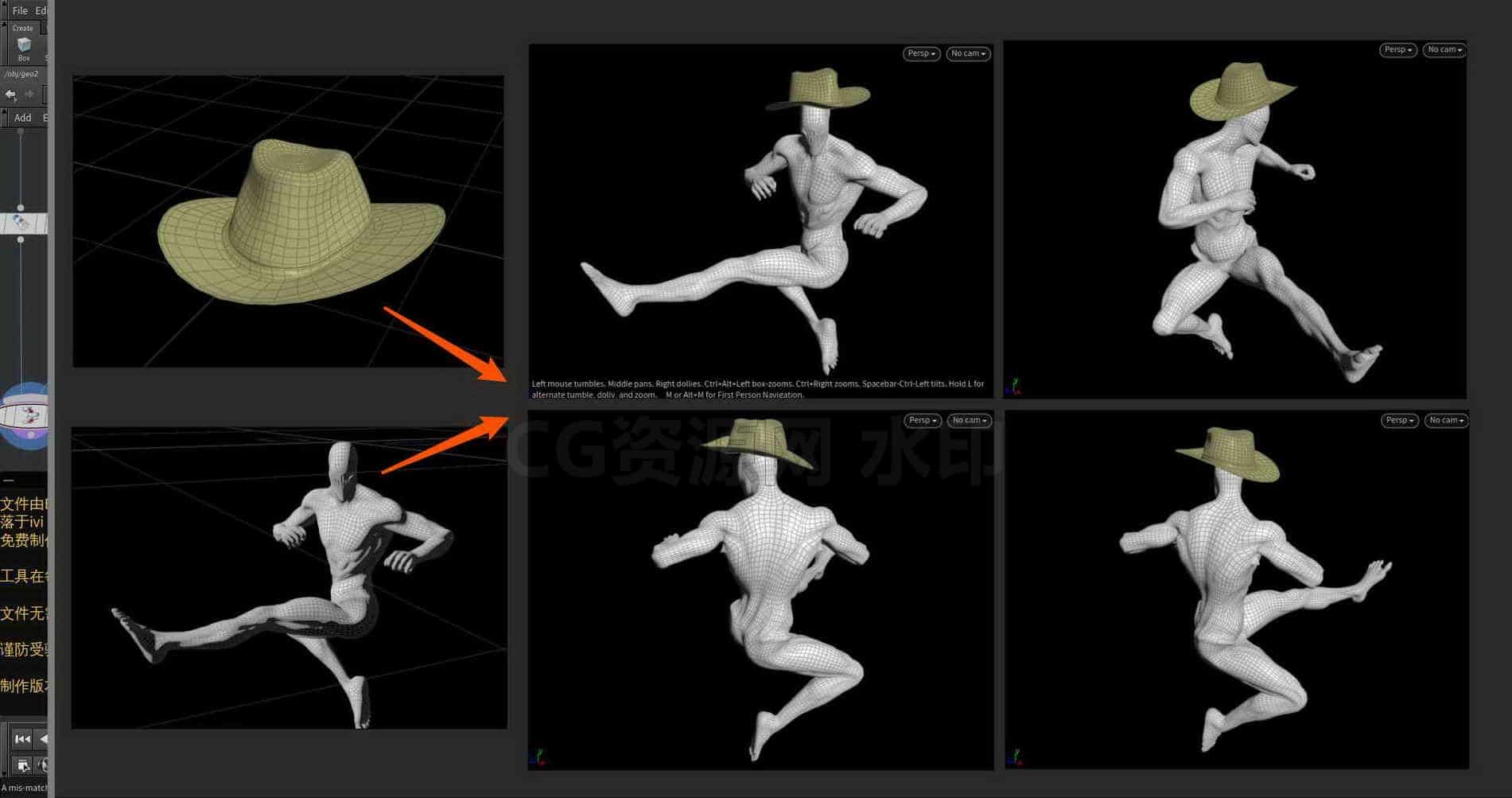This screenshot has width=1512, height=798.
Task: Click the hatless kicking figure preview image
Action: pyautogui.click(x=289, y=578)
